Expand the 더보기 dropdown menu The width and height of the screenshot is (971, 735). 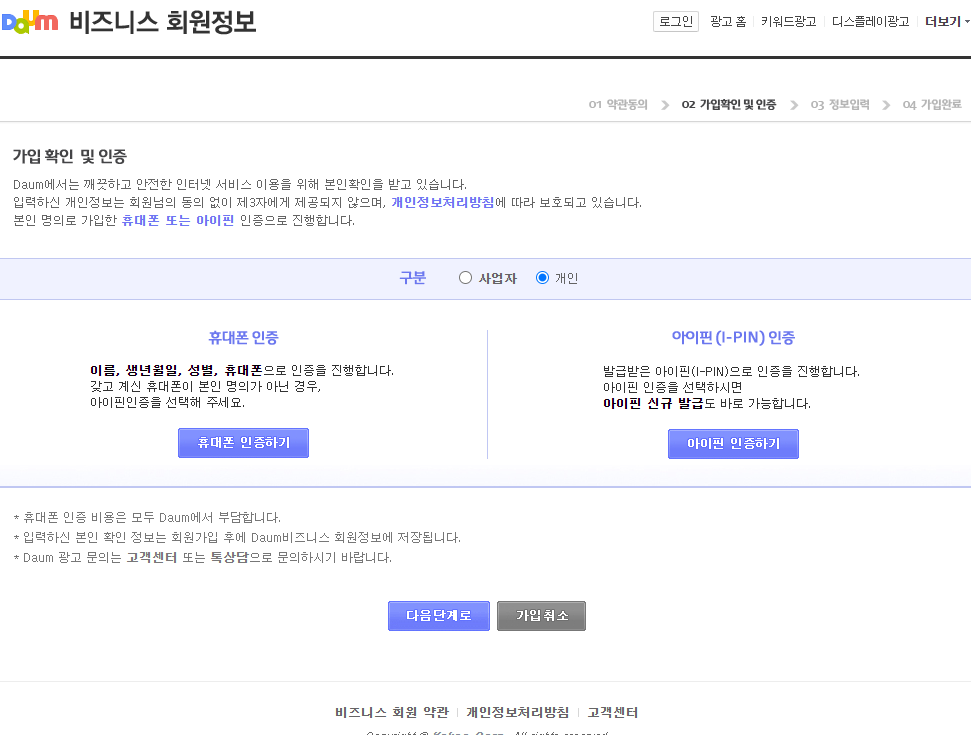point(947,22)
